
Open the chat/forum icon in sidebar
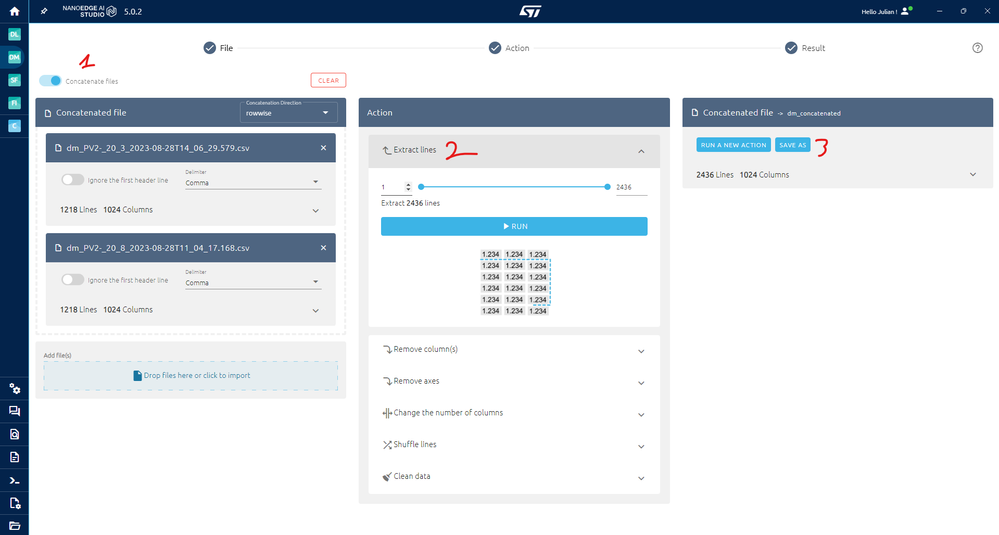14,411
